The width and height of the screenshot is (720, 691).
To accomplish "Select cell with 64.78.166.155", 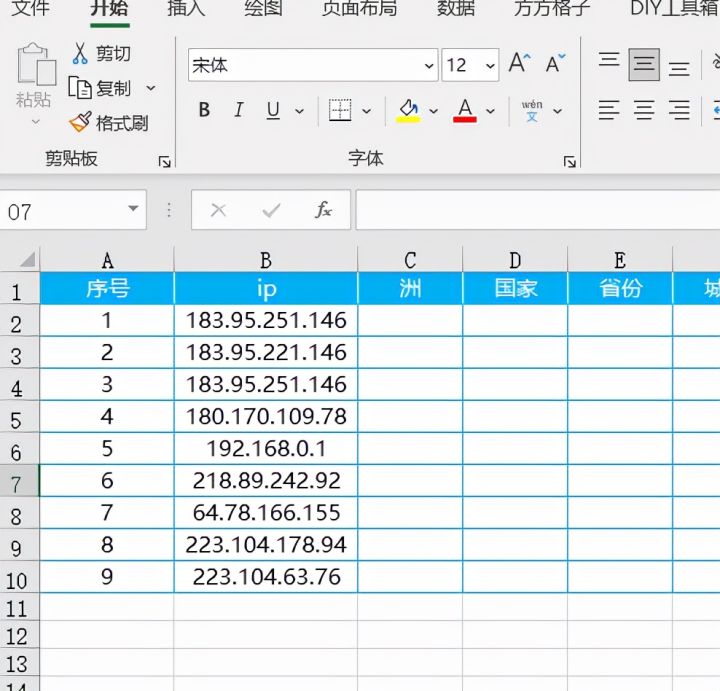I will pos(266,512).
